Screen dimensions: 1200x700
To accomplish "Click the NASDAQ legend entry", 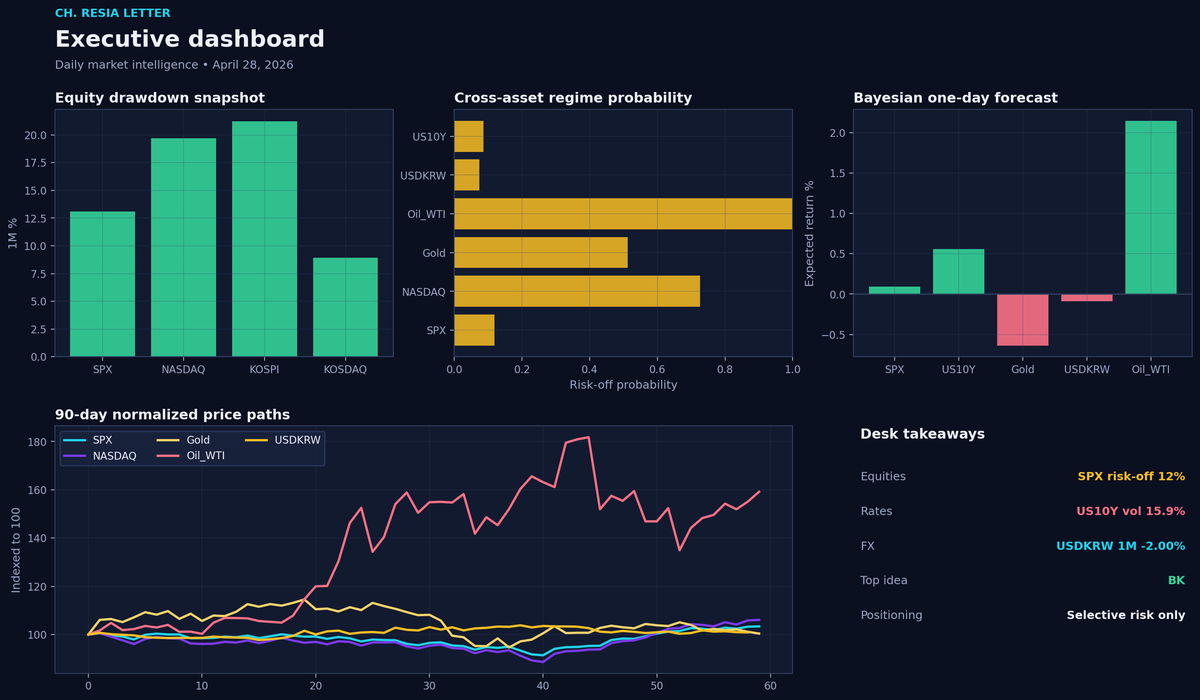I will [x=100, y=456].
